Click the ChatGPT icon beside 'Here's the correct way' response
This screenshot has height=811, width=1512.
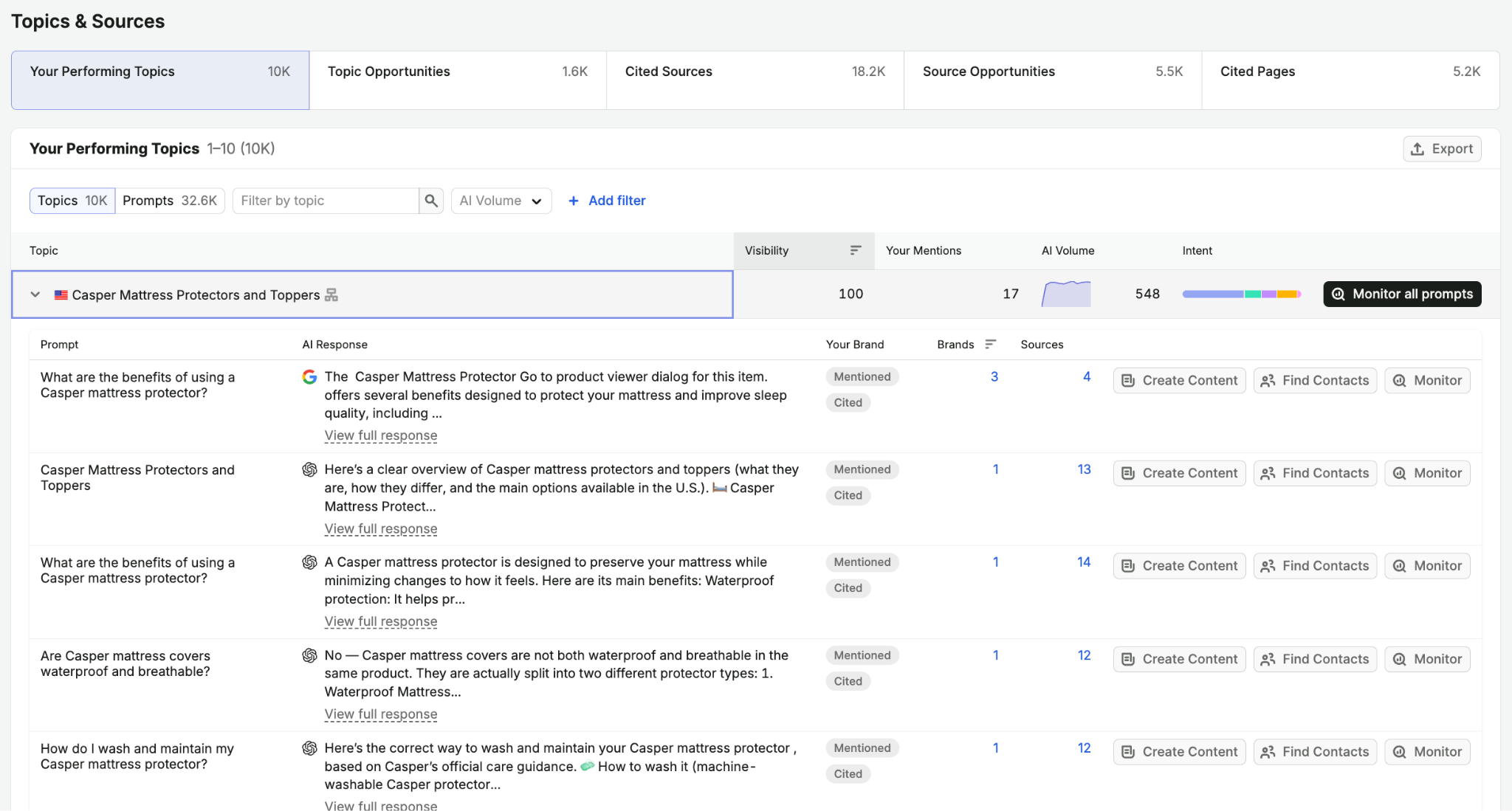tap(309, 748)
